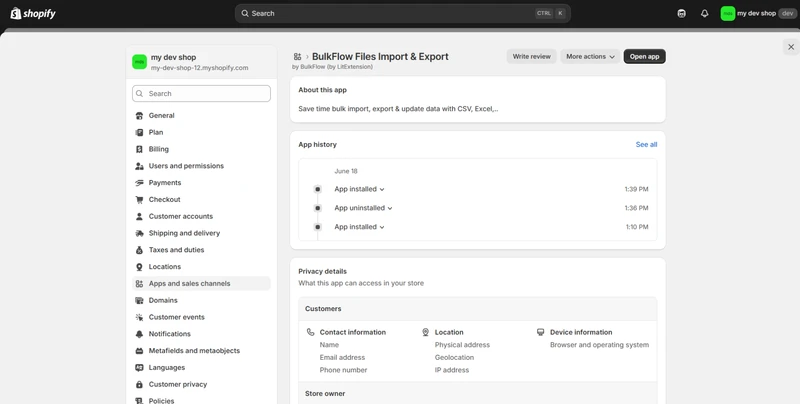Click the Customer accounts person icon
800x404 pixels.
(x=139, y=216)
